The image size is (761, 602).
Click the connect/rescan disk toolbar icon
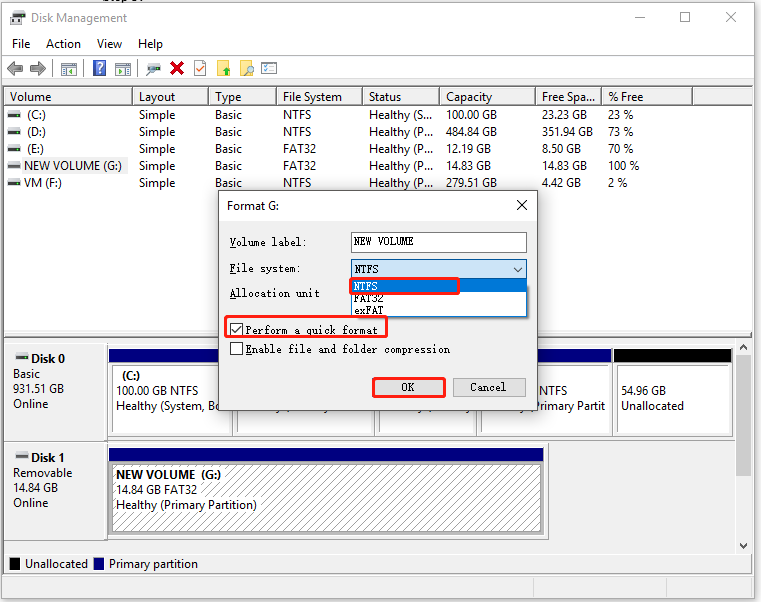(x=153, y=69)
